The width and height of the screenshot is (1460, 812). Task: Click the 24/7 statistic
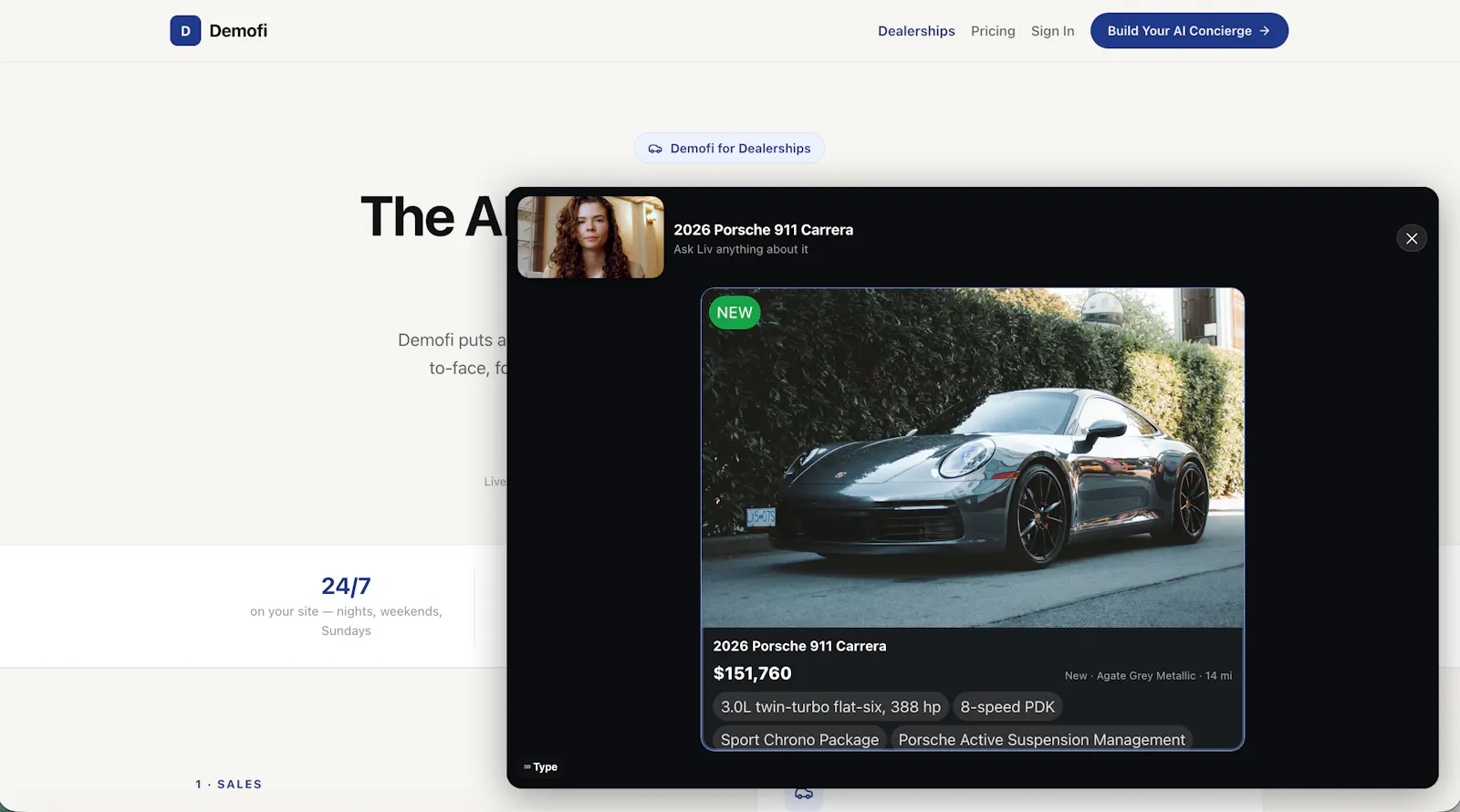[x=346, y=586]
